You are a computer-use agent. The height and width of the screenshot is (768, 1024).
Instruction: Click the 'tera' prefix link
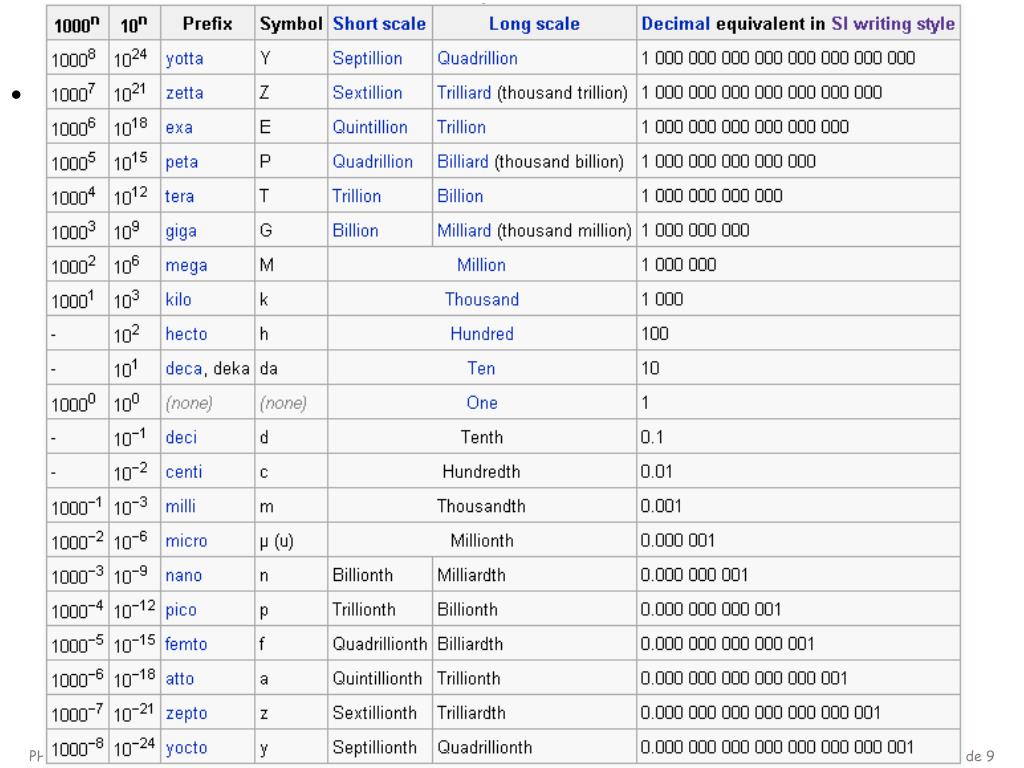pyautogui.click(x=180, y=196)
